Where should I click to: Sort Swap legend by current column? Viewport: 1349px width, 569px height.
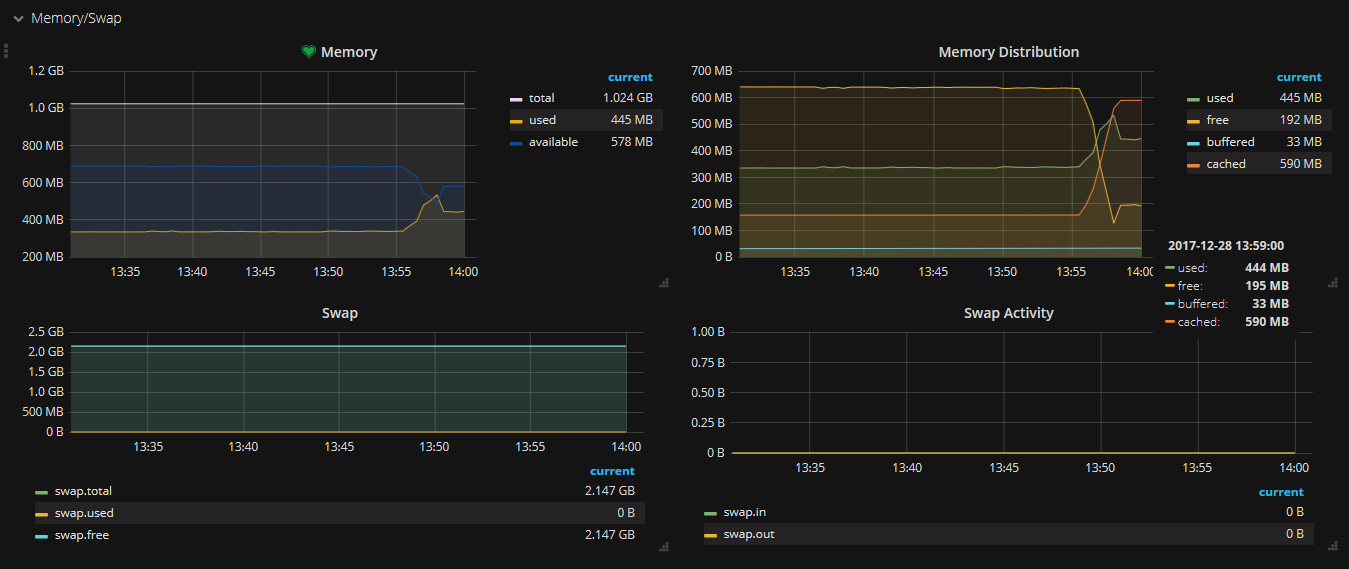pyautogui.click(x=612, y=471)
